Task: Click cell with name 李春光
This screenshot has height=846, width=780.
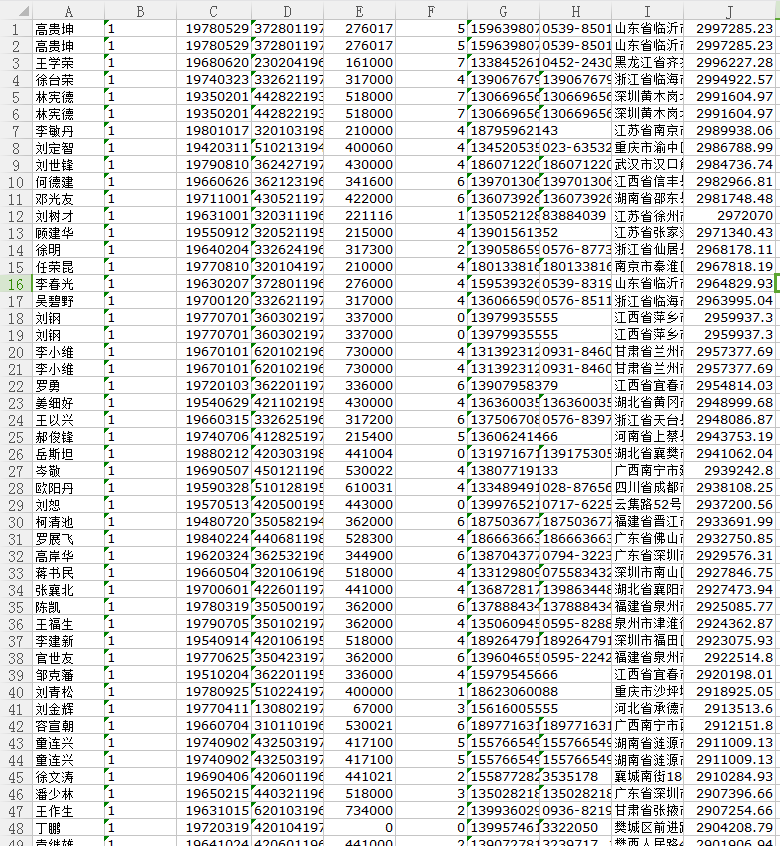Action: [x=68, y=284]
